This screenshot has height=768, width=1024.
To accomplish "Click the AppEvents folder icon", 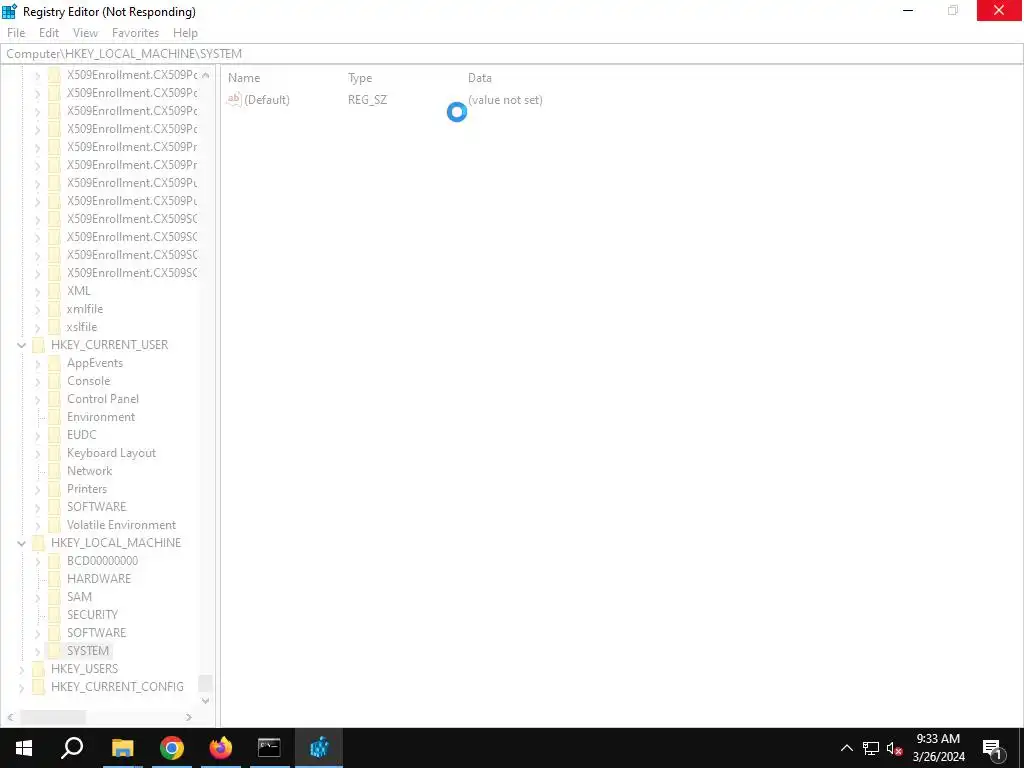I will point(55,363).
